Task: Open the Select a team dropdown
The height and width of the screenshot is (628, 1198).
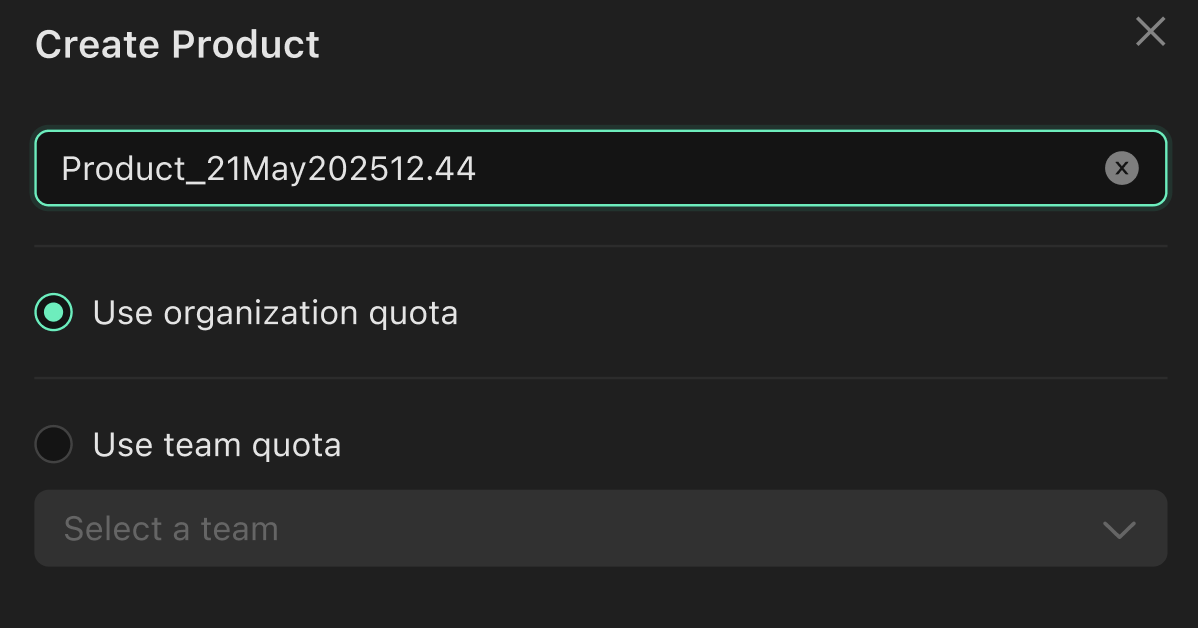Action: pos(600,528)
